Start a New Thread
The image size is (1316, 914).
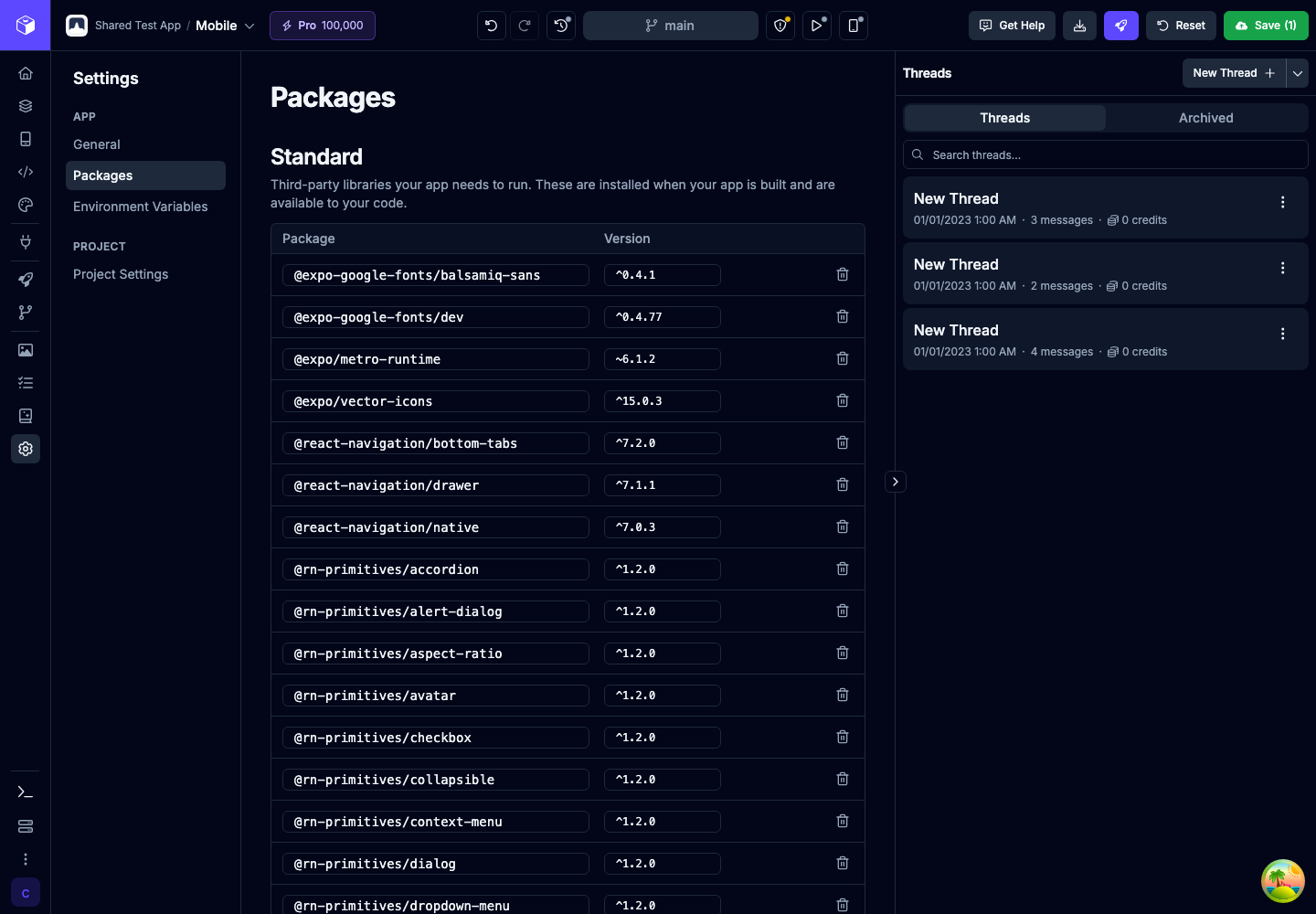1234,73
